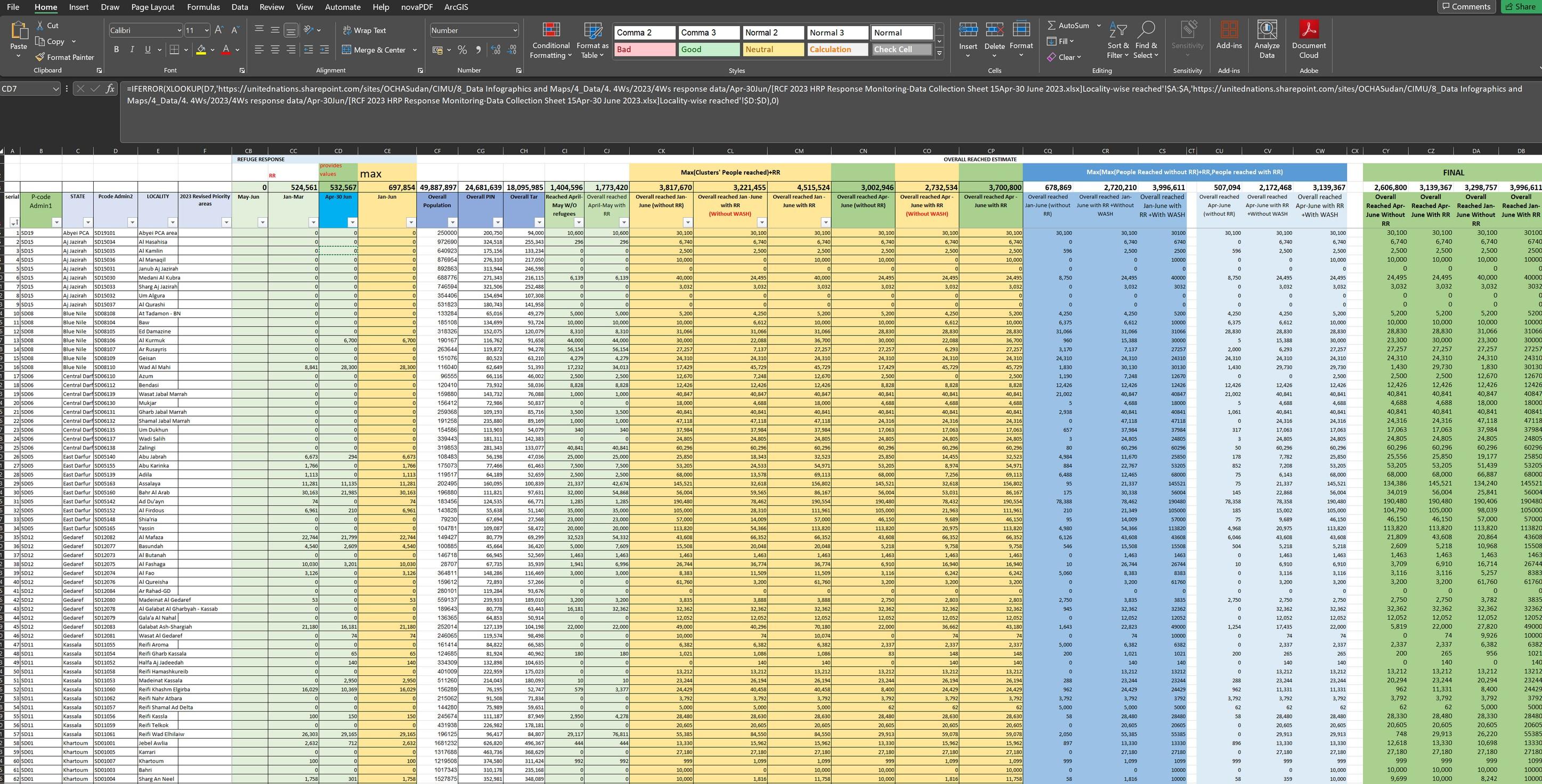The image size is (1542, 784).
Task: Expand the Number format dropdown
Action: pyautogui.click(x=515, y=30)
